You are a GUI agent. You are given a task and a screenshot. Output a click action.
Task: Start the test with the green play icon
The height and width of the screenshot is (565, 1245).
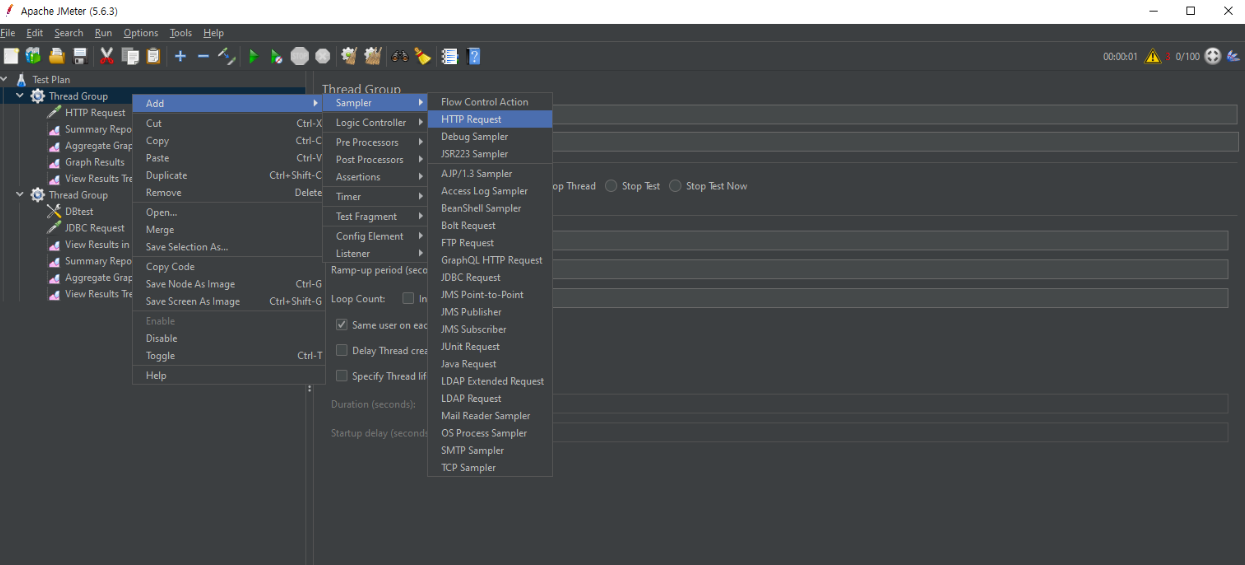point(253,56)
